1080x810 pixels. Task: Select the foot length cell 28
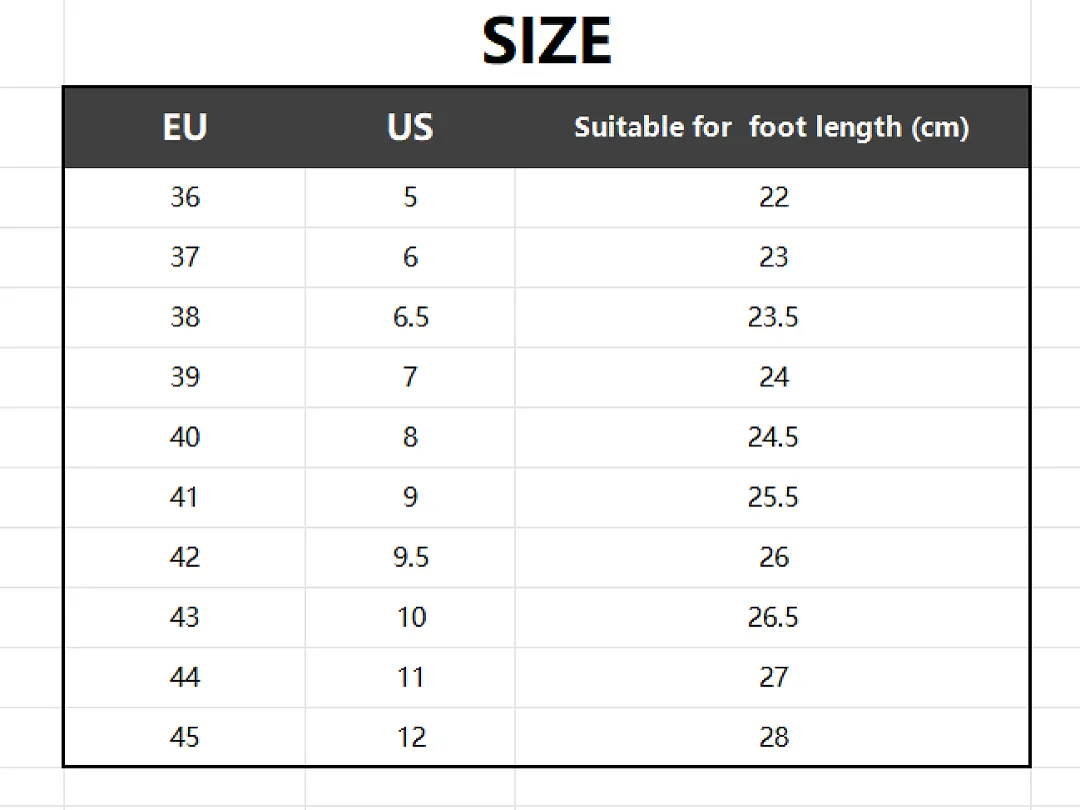pyautogui.click(x=772, y=737)
